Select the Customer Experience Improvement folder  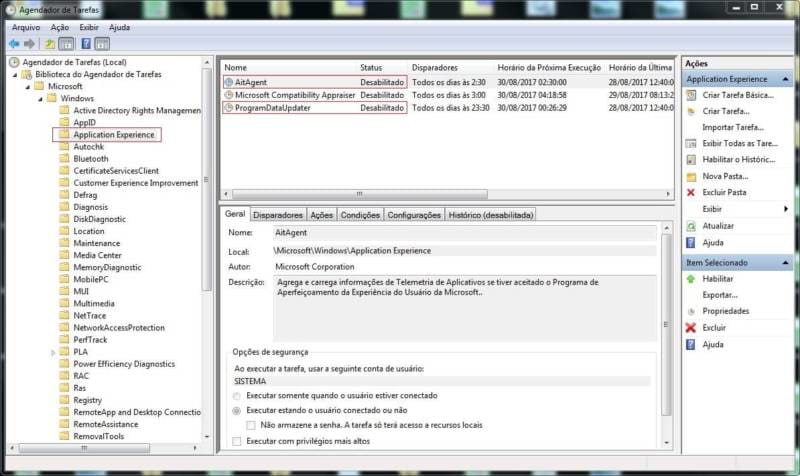coord(135,183)
